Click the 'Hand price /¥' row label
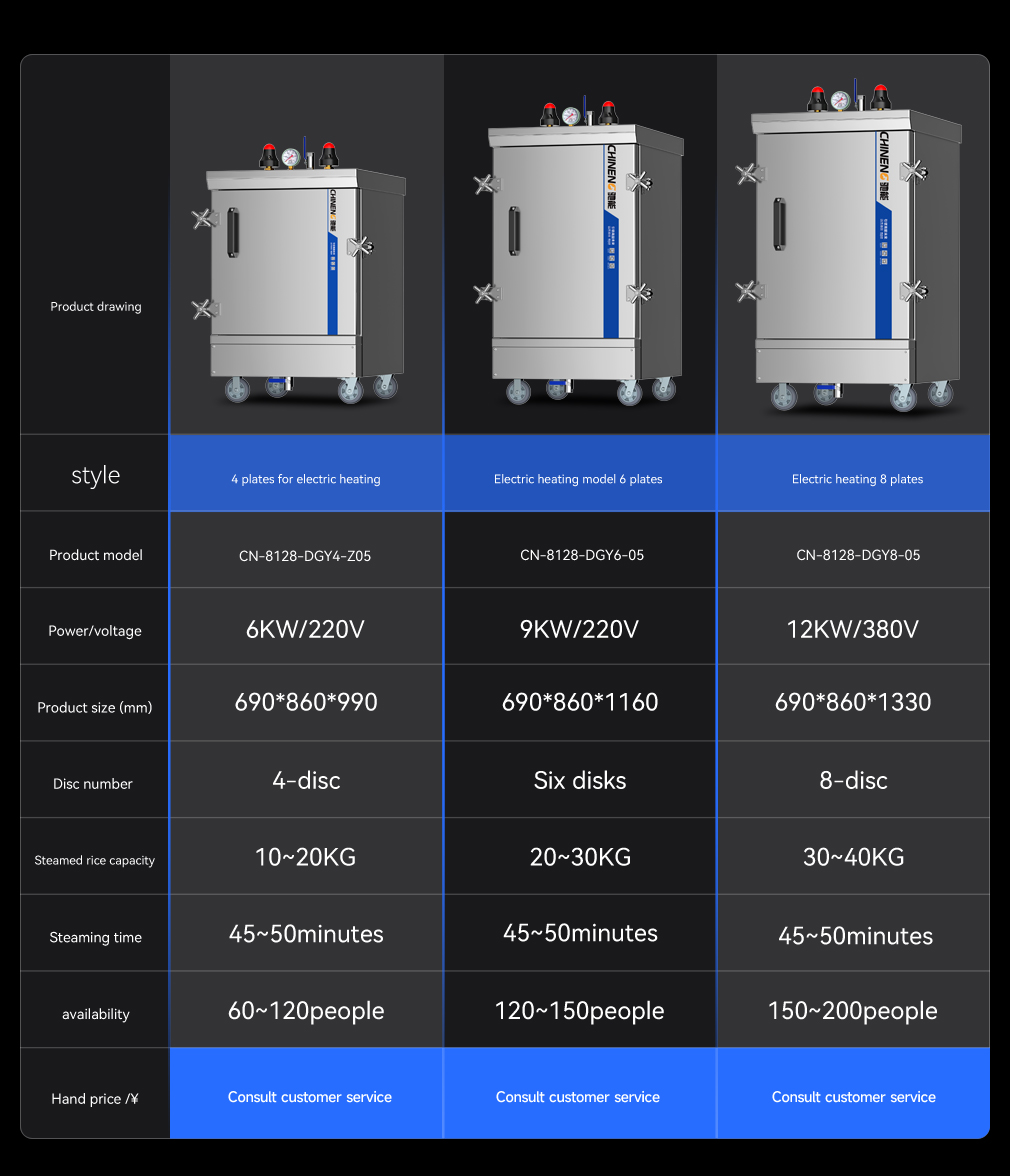The width and height of the screenshot is (1010, 1176). tap(95, 1099)
